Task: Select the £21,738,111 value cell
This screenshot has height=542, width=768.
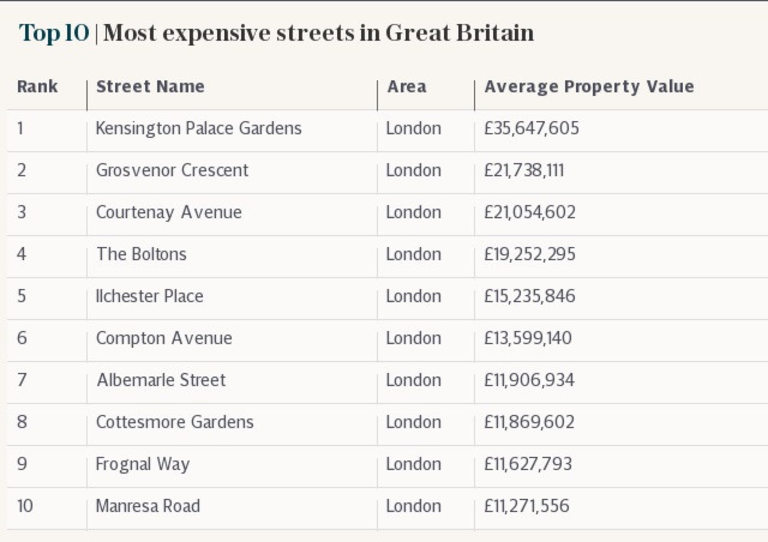Action: 523,171
